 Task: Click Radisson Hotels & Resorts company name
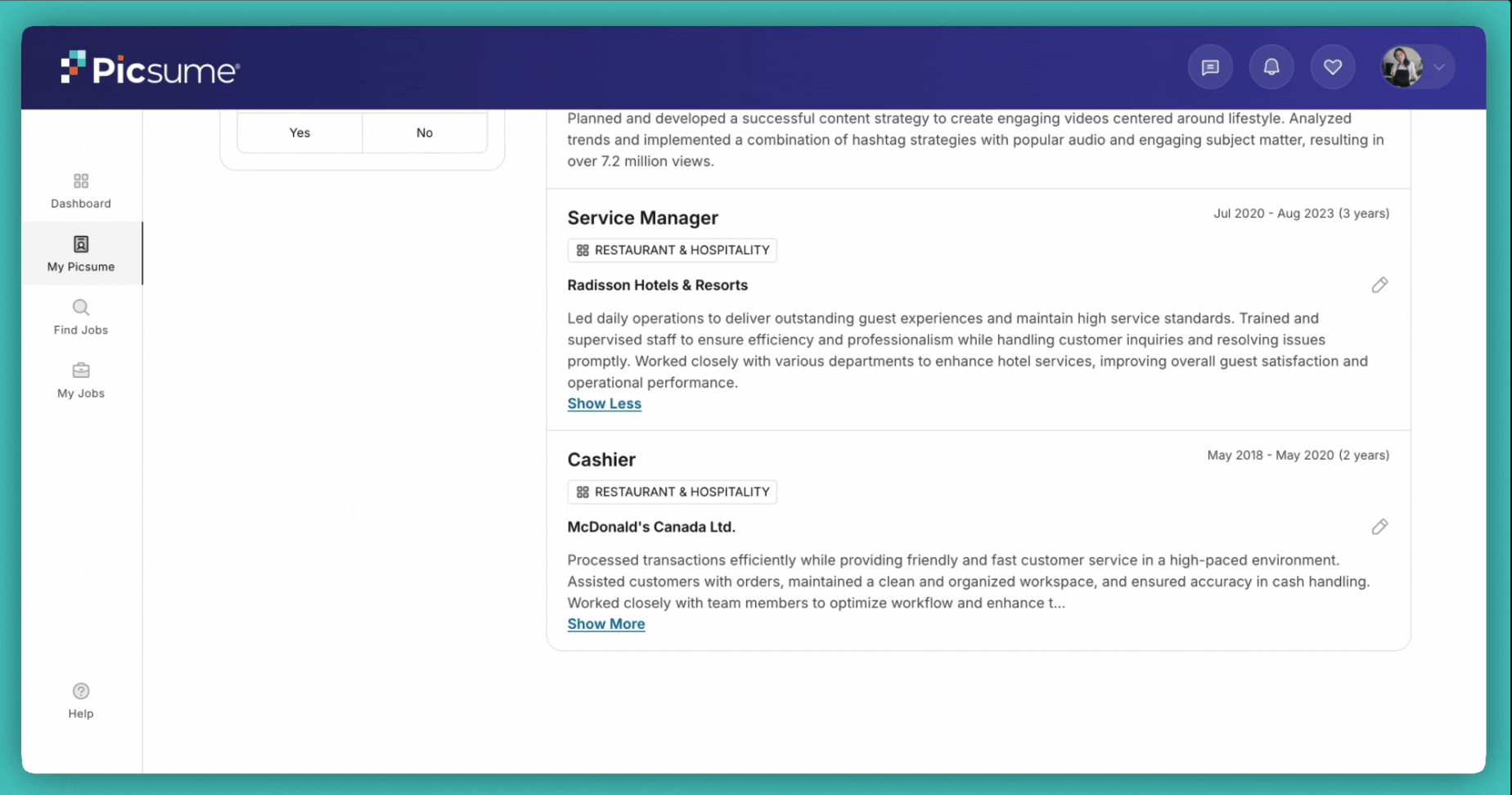pyautogui.click(x=658, y=285)
